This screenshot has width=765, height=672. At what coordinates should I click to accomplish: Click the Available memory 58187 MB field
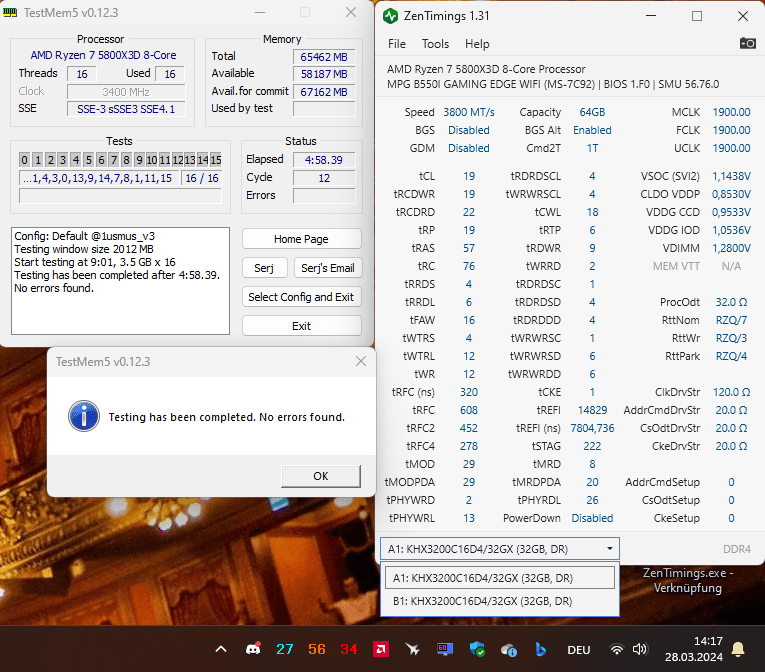click(324, 74)
